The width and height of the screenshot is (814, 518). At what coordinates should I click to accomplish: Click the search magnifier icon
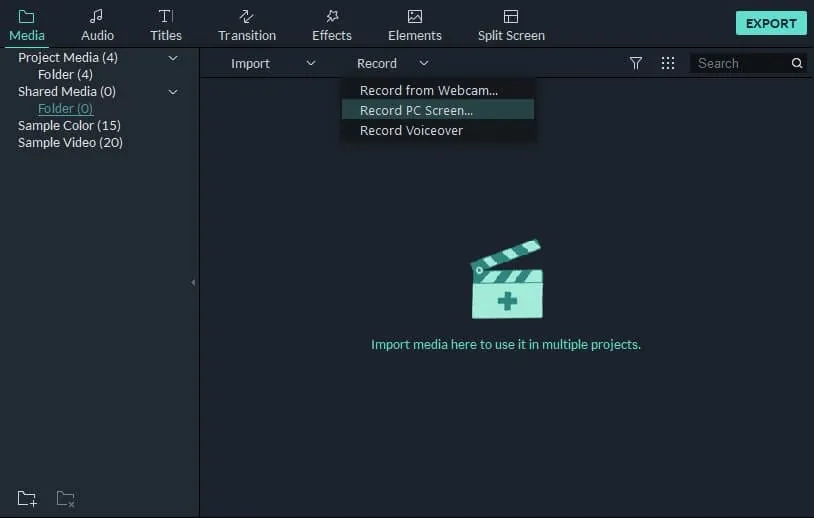click(797, 63)
